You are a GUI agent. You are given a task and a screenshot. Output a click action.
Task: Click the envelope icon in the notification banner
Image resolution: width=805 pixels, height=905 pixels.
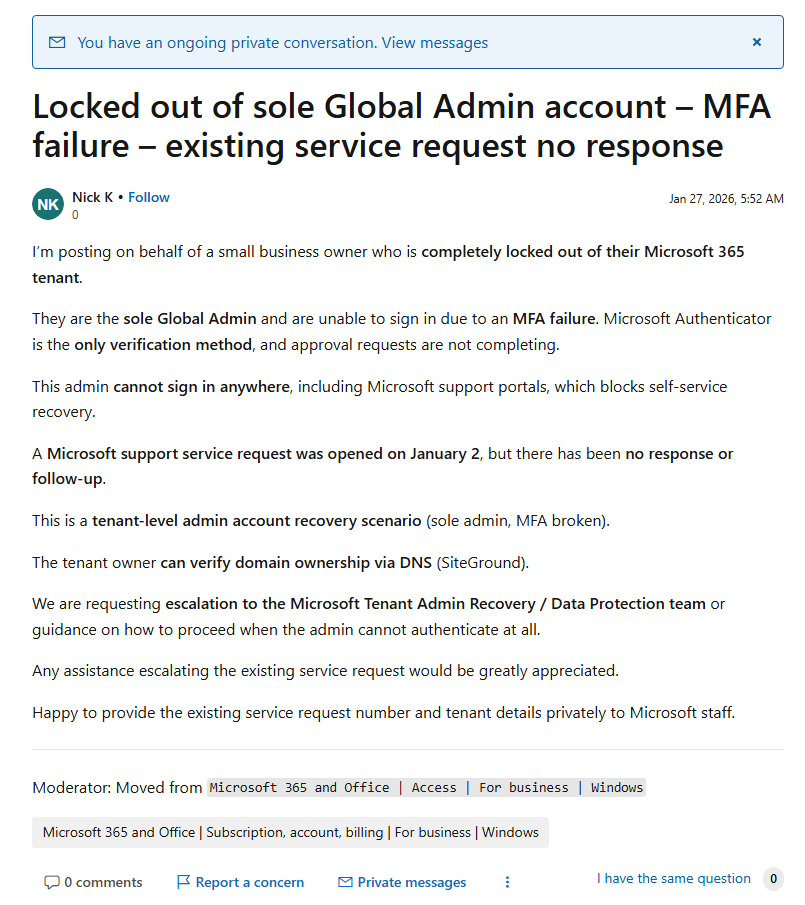click(x=57, y=42)
